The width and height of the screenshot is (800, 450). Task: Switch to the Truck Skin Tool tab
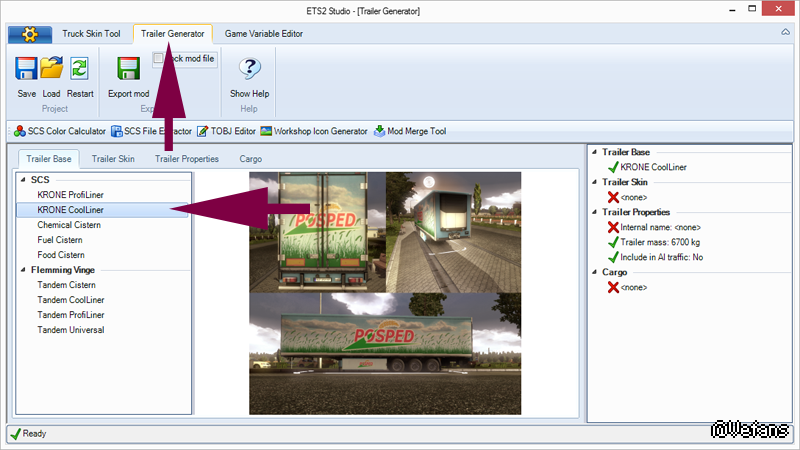(93, 34)
